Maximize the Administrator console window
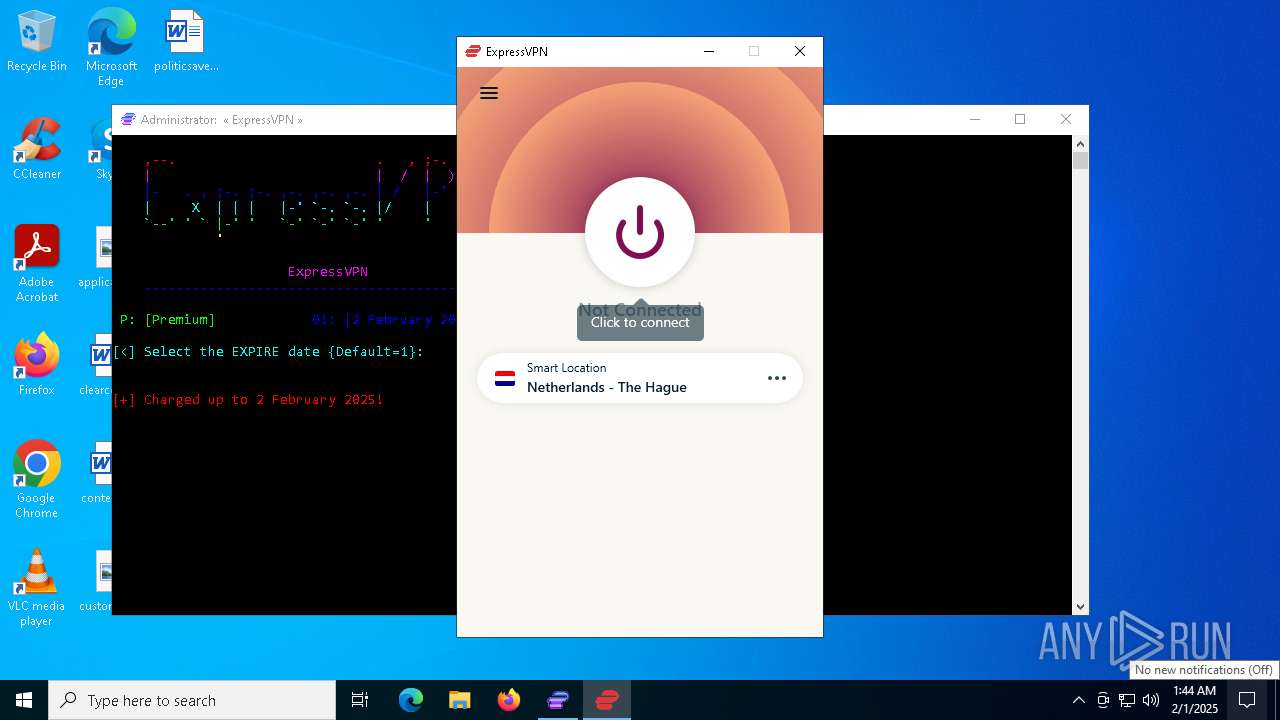Viewport: 1280px width, 720px height. pos(1020,119)
